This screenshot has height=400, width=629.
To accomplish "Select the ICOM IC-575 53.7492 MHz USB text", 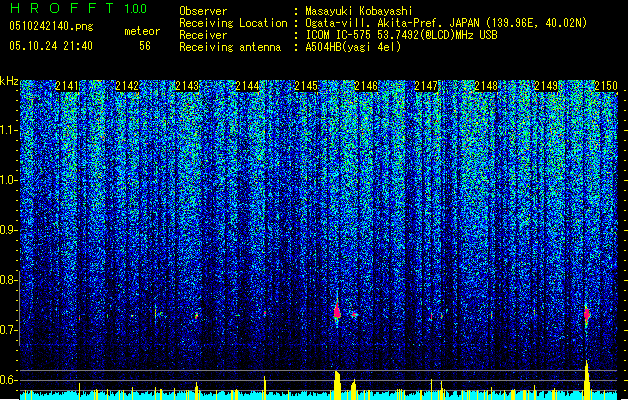I will point(401,35).
